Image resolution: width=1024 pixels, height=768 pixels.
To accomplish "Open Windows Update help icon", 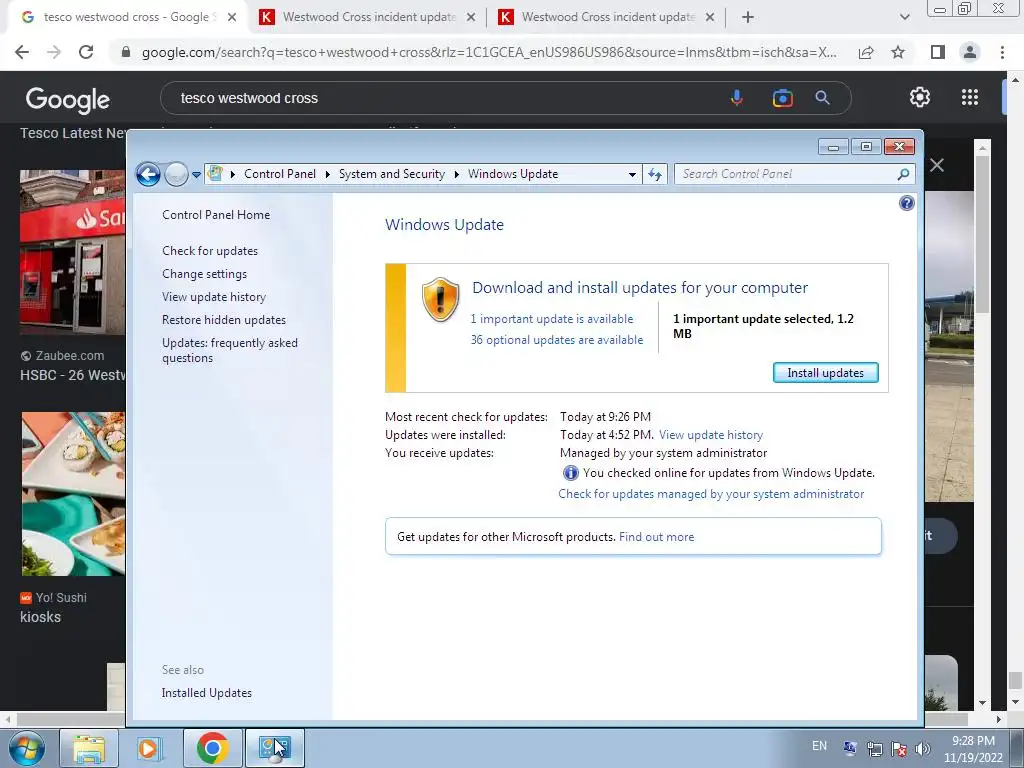I will tap(906, 203).
